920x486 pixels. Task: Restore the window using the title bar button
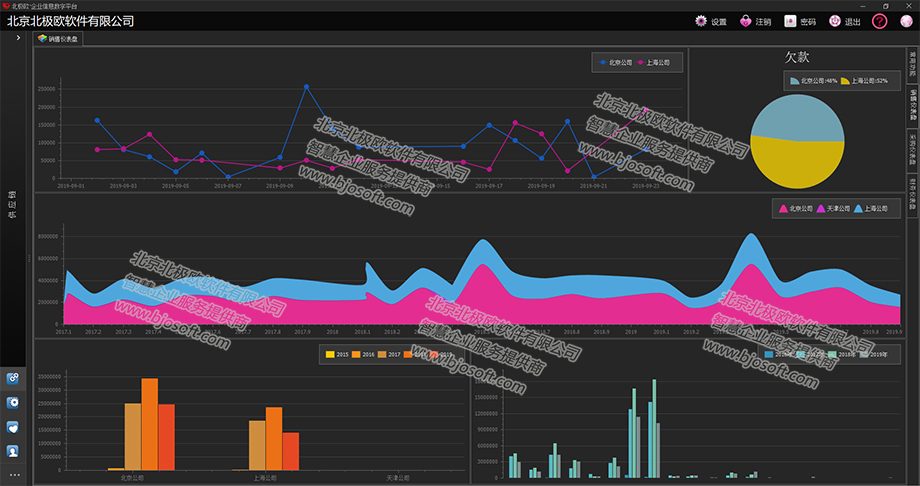886,6
